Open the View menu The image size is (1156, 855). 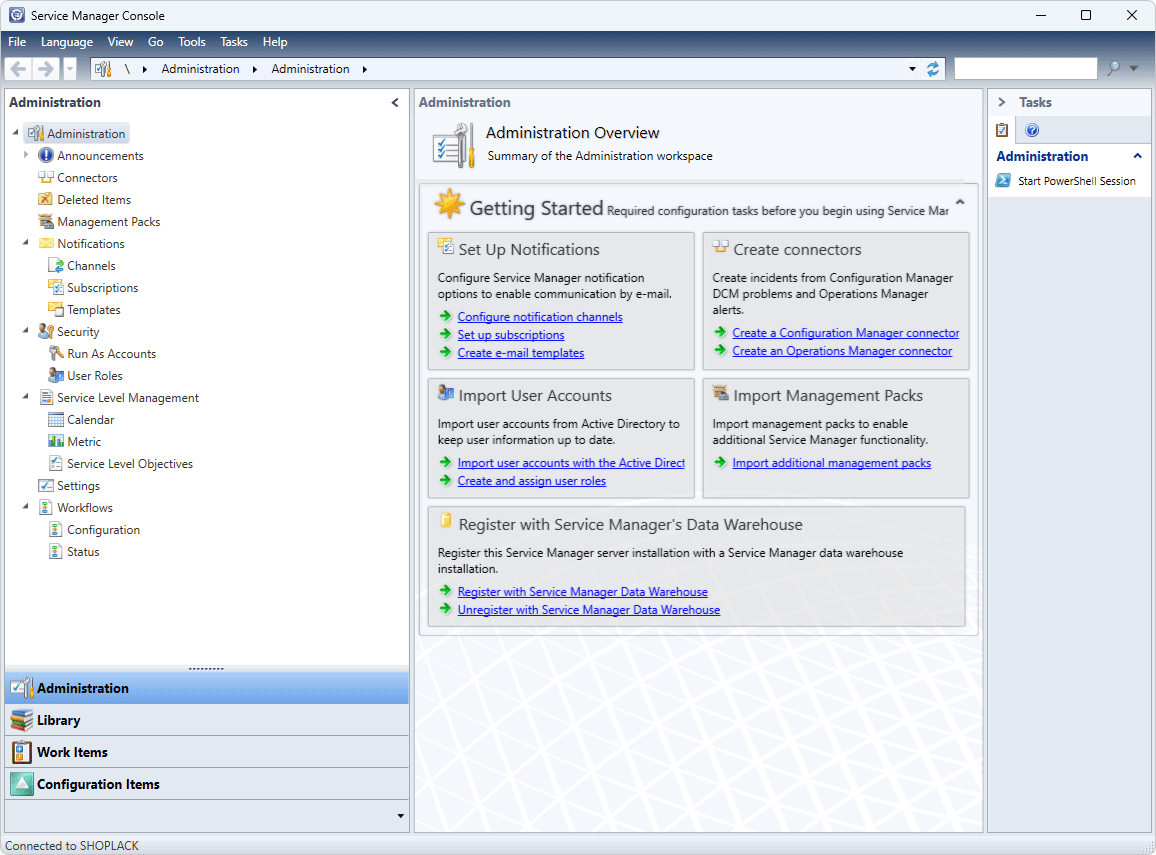click(120, 42)
